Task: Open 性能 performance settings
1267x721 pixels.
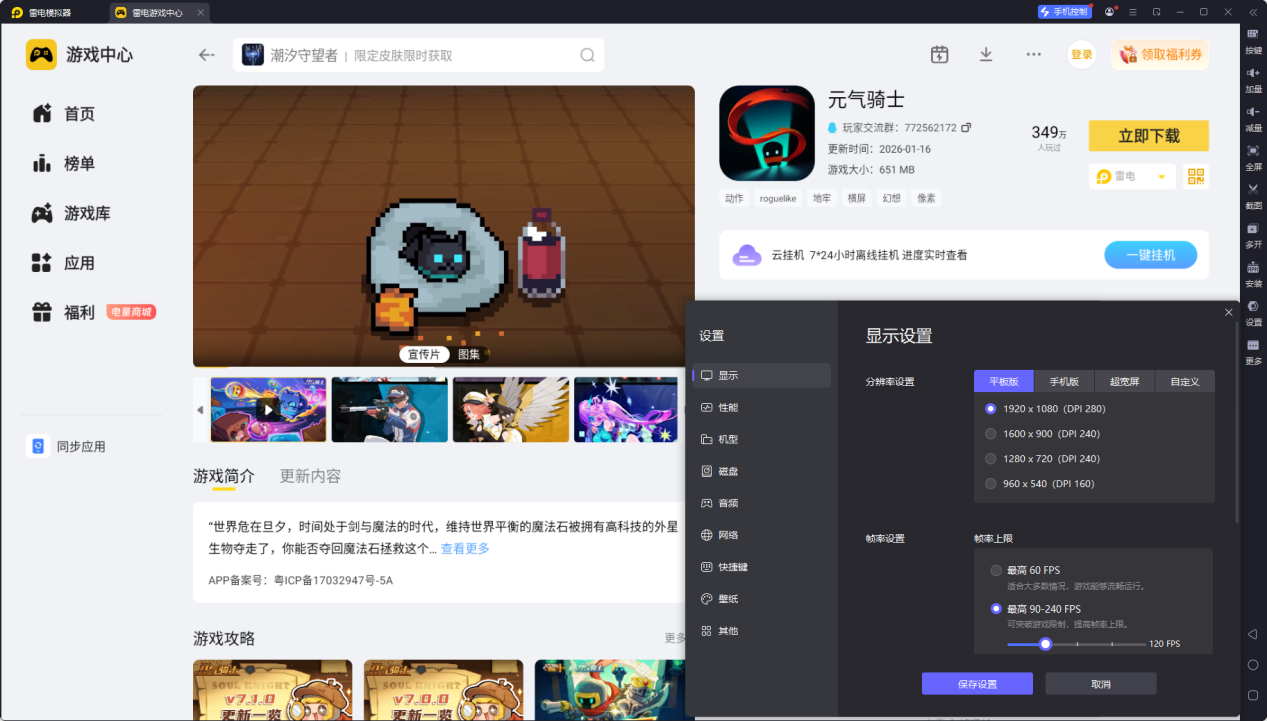Action: click(761, 408)
